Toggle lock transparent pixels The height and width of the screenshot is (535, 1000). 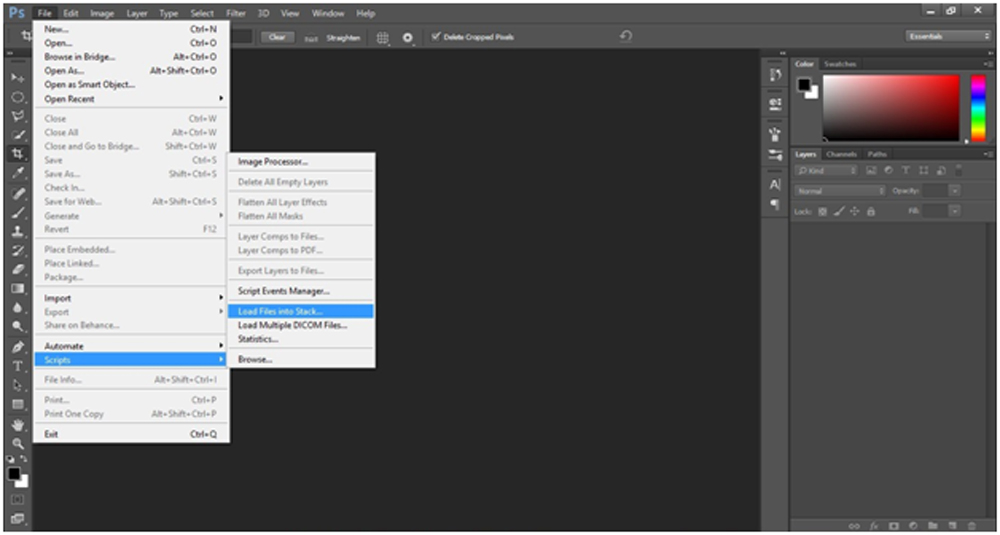[823, 211]
